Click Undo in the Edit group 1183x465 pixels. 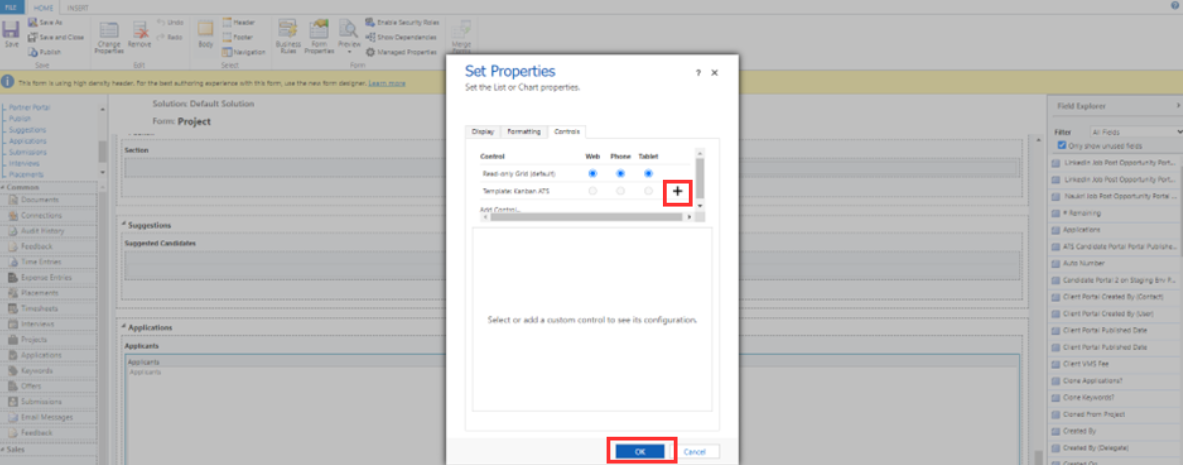170,23
